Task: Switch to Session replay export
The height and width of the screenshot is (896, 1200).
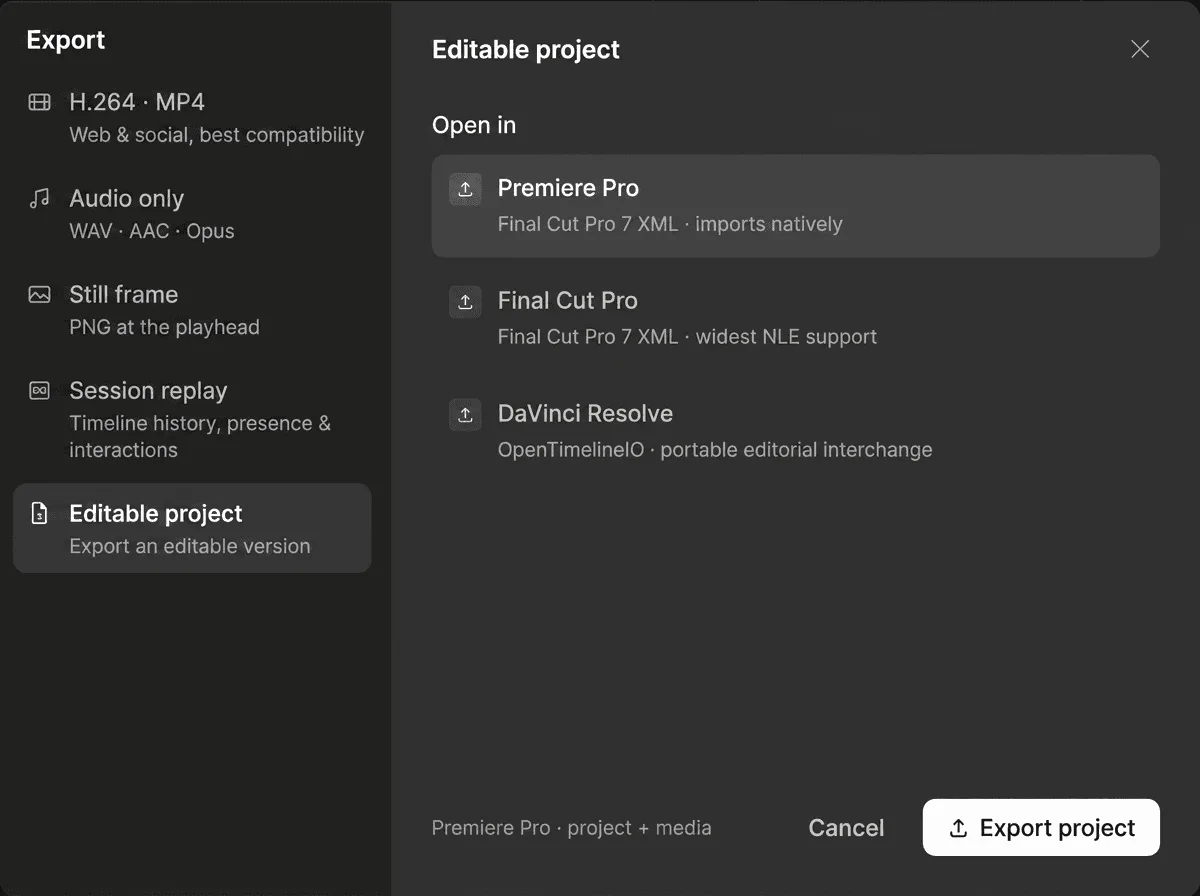Action: pyautogui.click(x=192, y=419)
